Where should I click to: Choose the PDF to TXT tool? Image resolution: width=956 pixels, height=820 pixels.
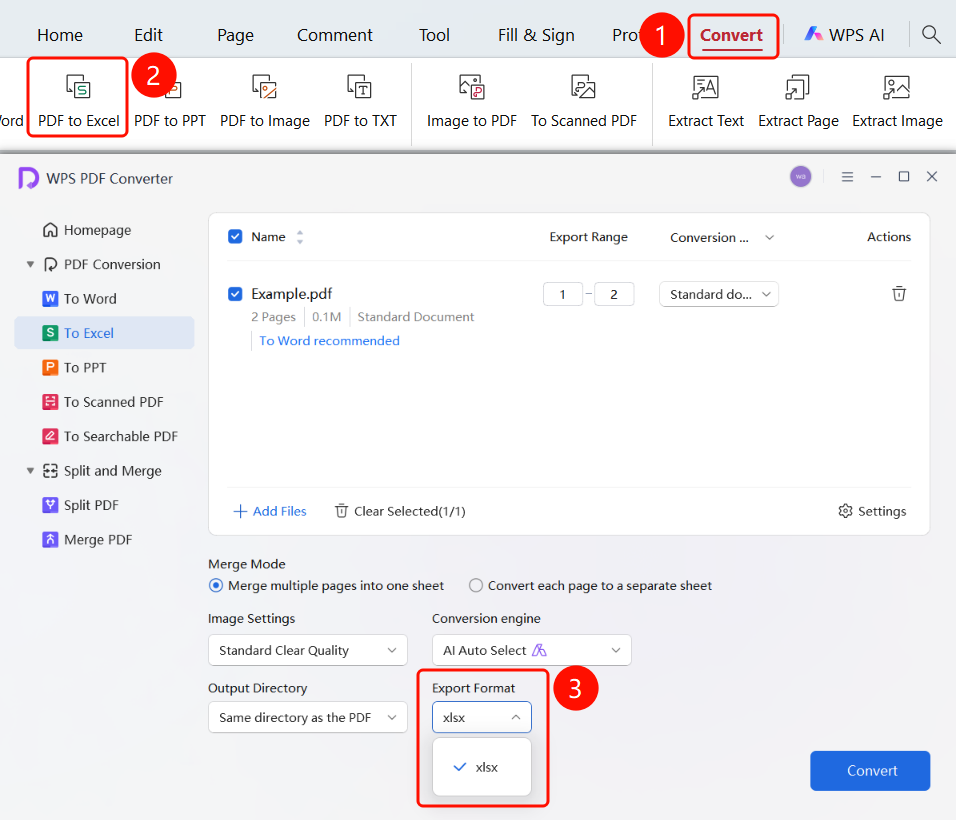(x=360, y=101)
